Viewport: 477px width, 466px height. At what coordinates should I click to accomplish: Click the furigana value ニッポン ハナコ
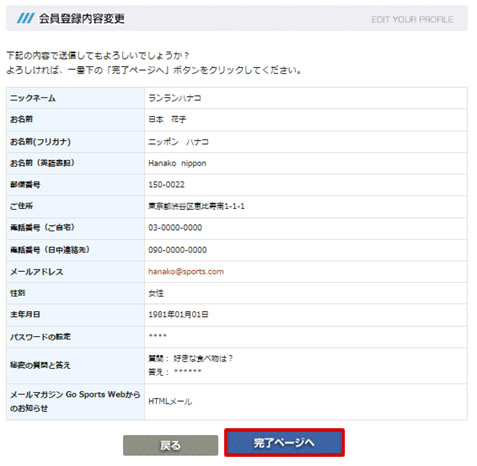click(x=178, y=142)
